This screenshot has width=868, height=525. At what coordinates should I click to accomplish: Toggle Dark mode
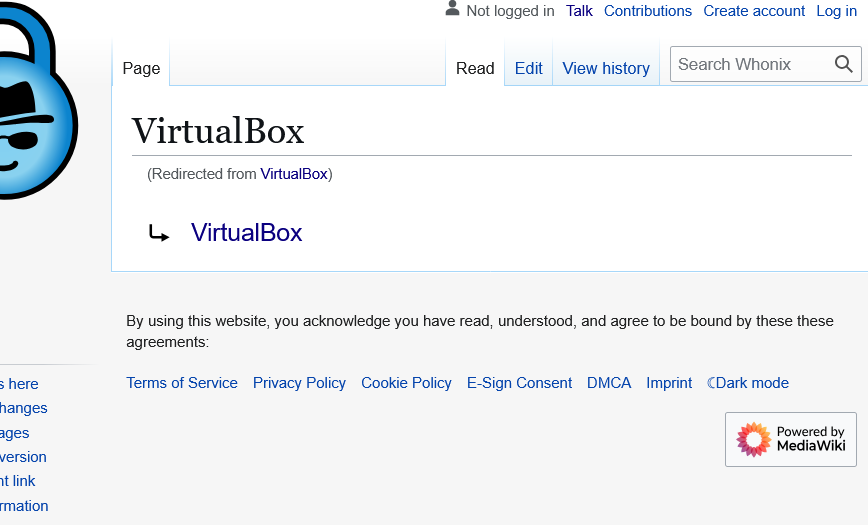point(748,383)
